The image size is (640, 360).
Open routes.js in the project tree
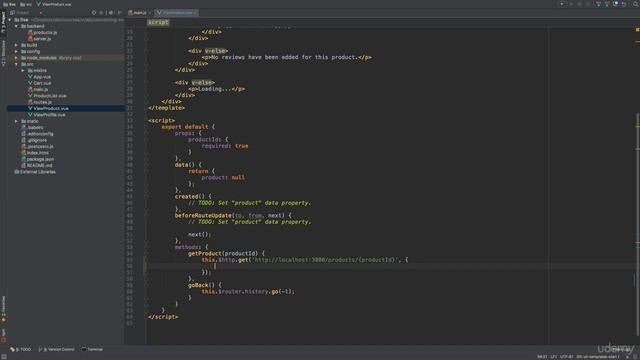click(40, 102)
